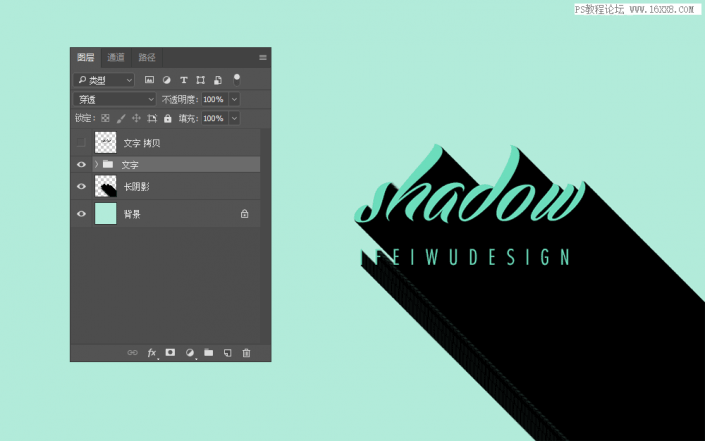This screenshot has width=705, height=441.
Task: Click the link layers icon
Action: click(133, 353)
